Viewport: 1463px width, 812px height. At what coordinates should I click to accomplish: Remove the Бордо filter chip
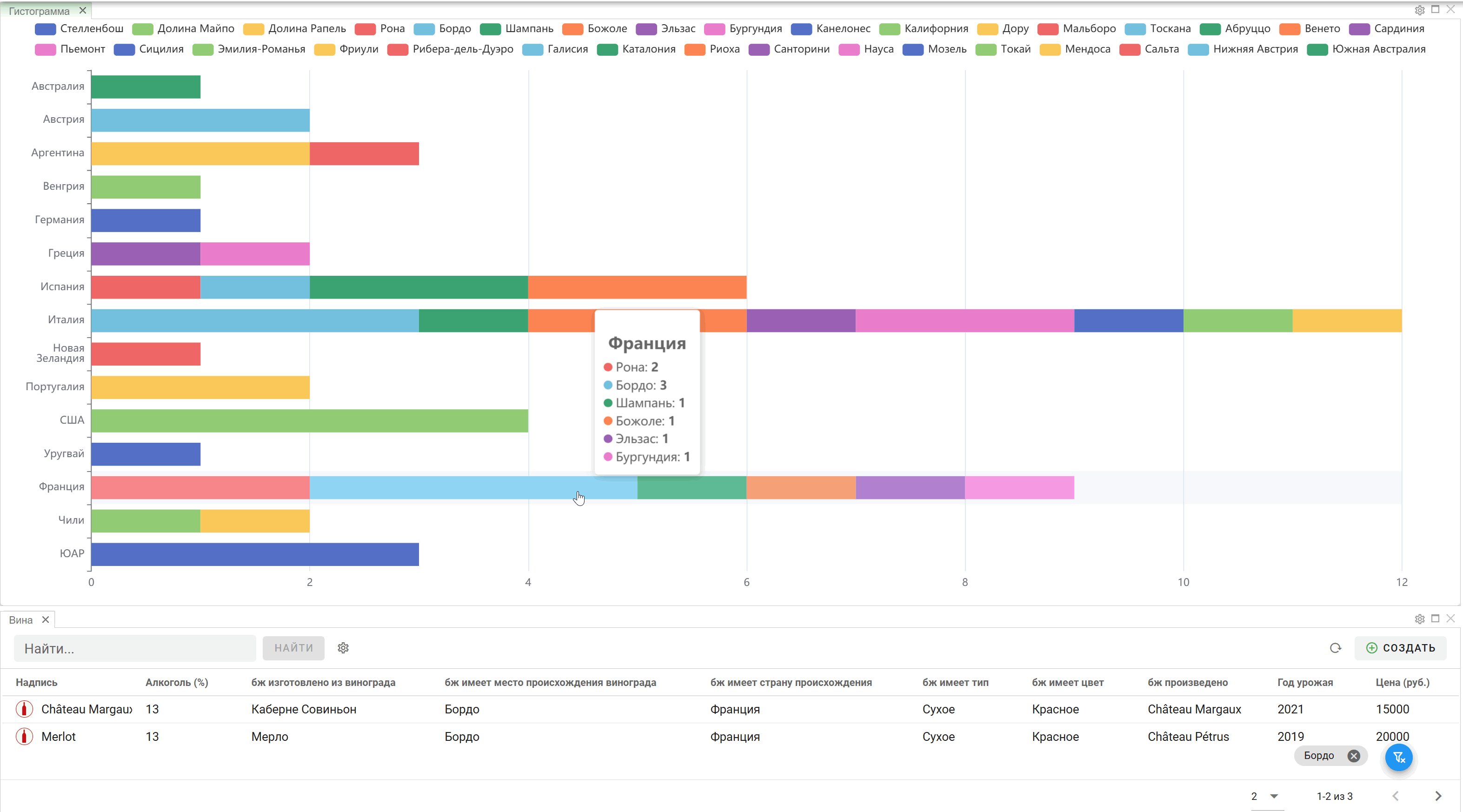tap(1354, 756)
